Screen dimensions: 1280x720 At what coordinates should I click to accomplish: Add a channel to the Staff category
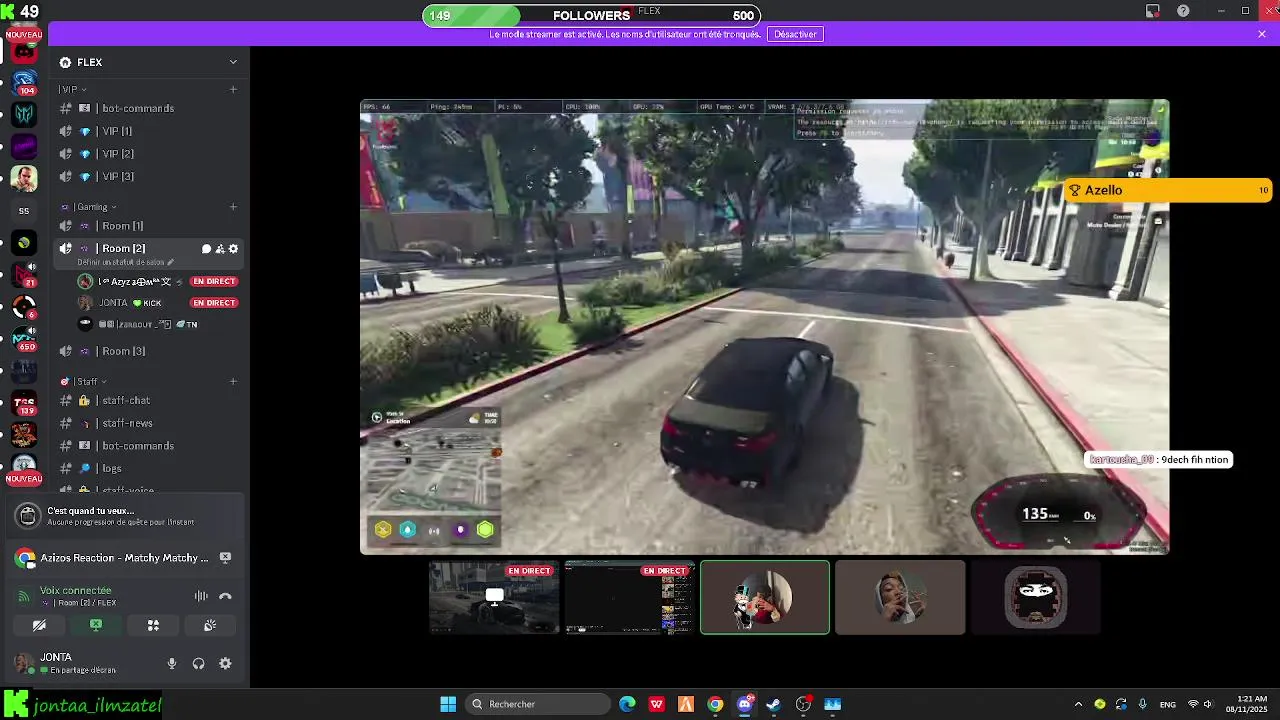233,381
